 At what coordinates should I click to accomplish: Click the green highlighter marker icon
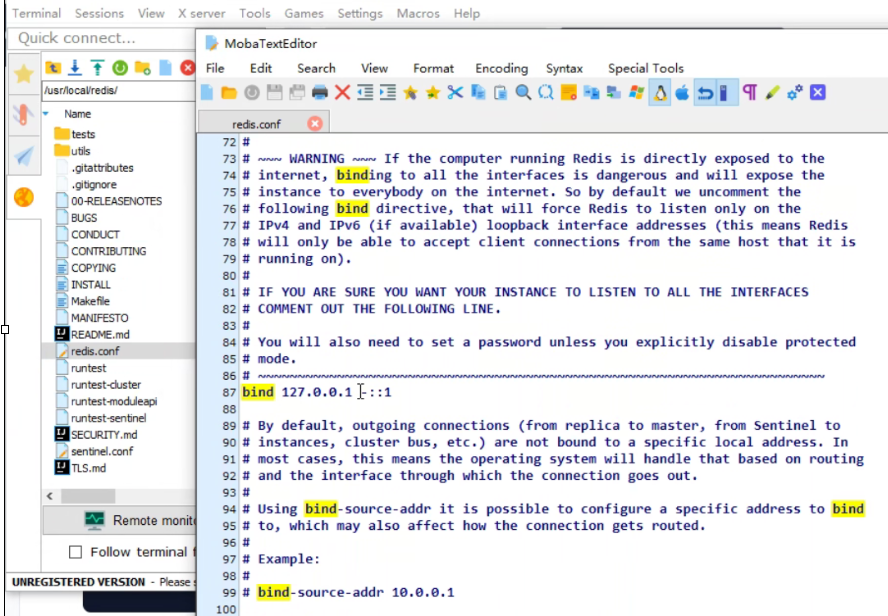coord(772,92)
